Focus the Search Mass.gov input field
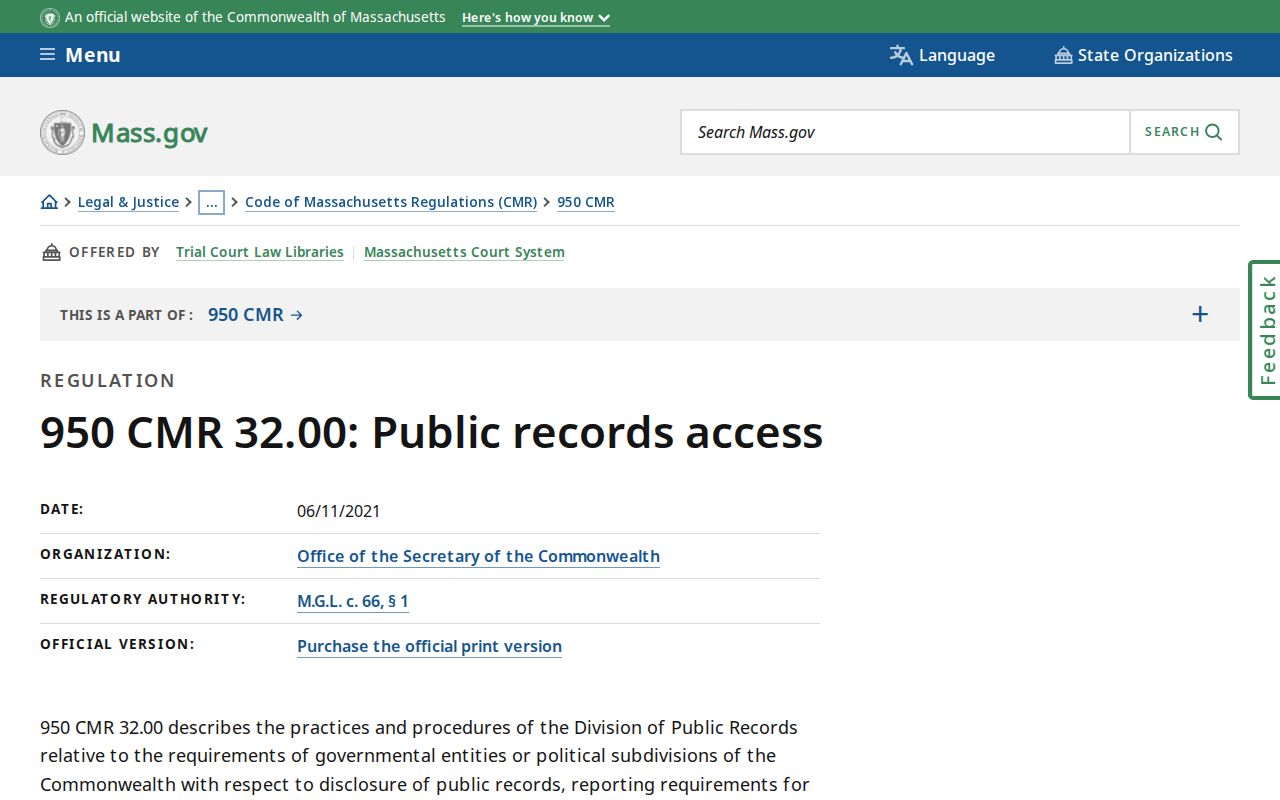This screenshot has width=1280, height=800. [x=905, y=132]
